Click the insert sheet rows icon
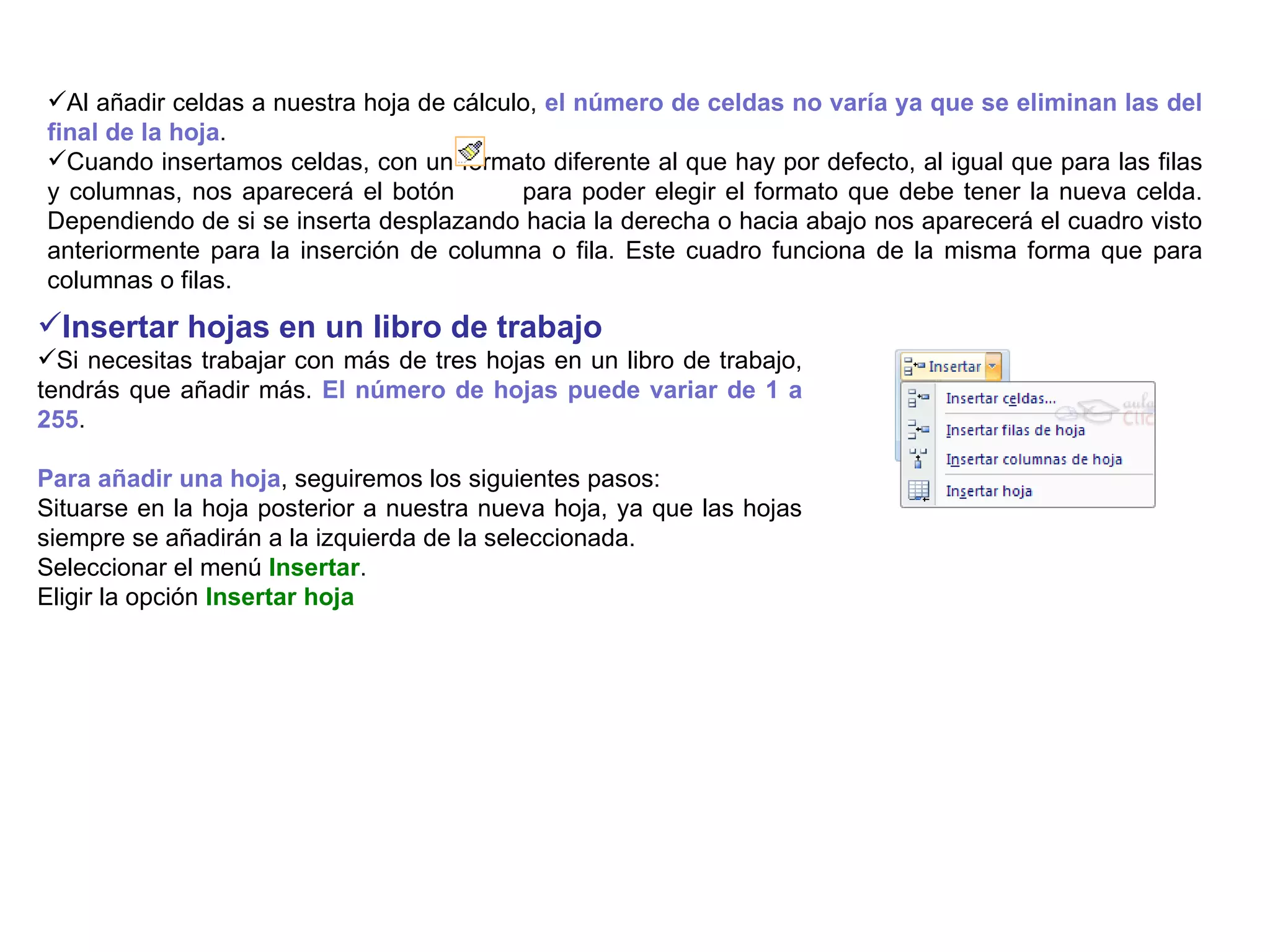This screenshot has width=1270, height=952. [x=918, y=429]
